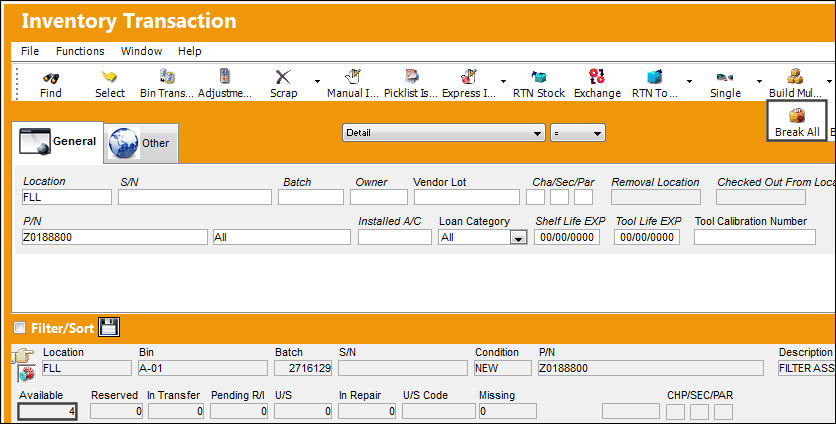Click the Owner input field
Viewport: 836px width, 424px height.
(x=379, y=197)
